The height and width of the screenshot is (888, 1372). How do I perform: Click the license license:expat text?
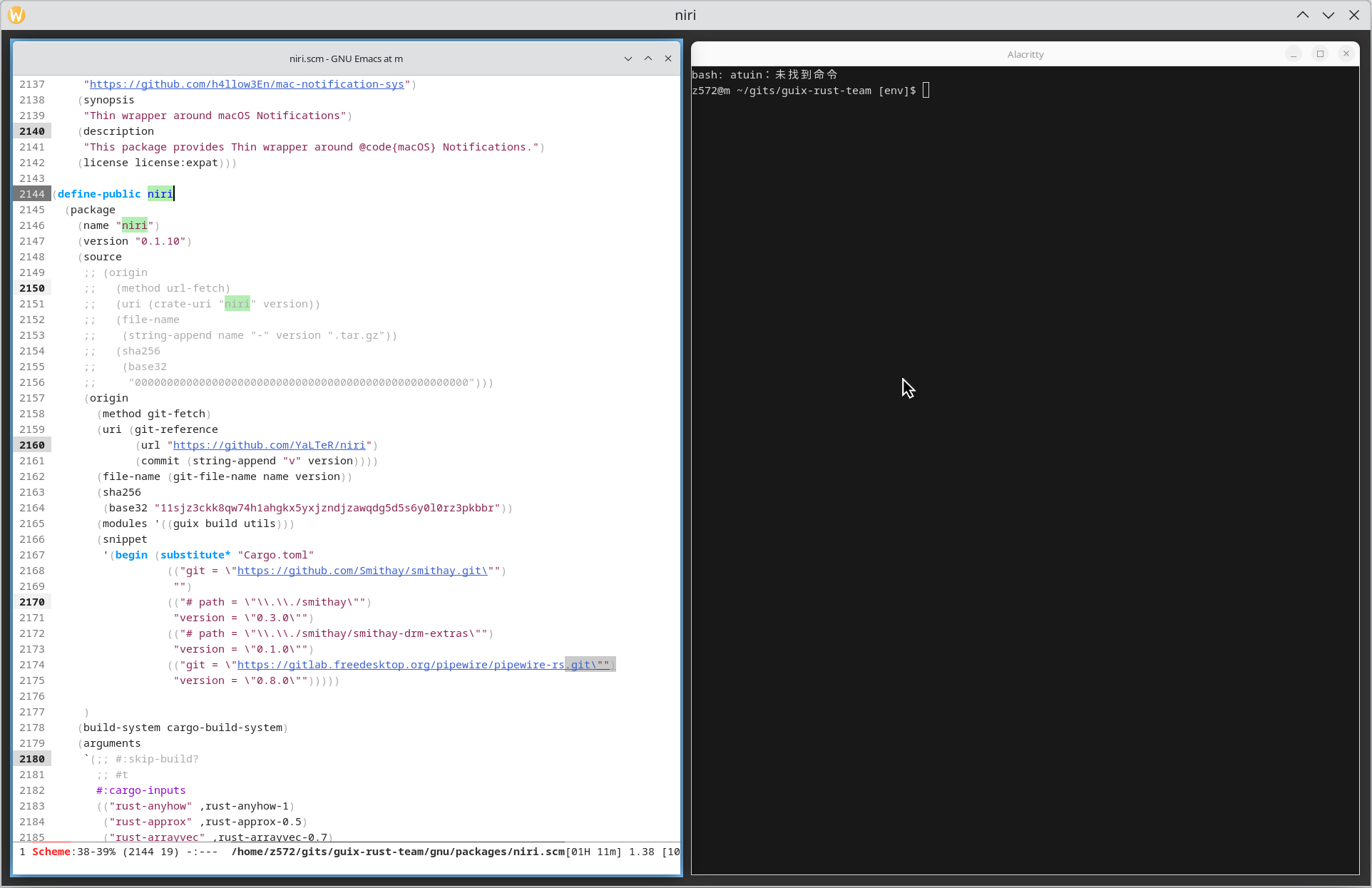tap(150, 163)
